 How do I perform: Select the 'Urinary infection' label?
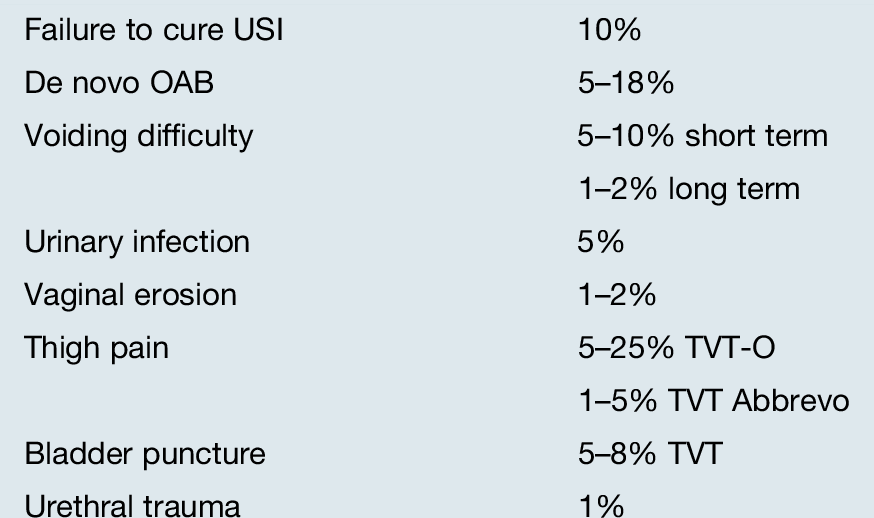click(137, 242)
